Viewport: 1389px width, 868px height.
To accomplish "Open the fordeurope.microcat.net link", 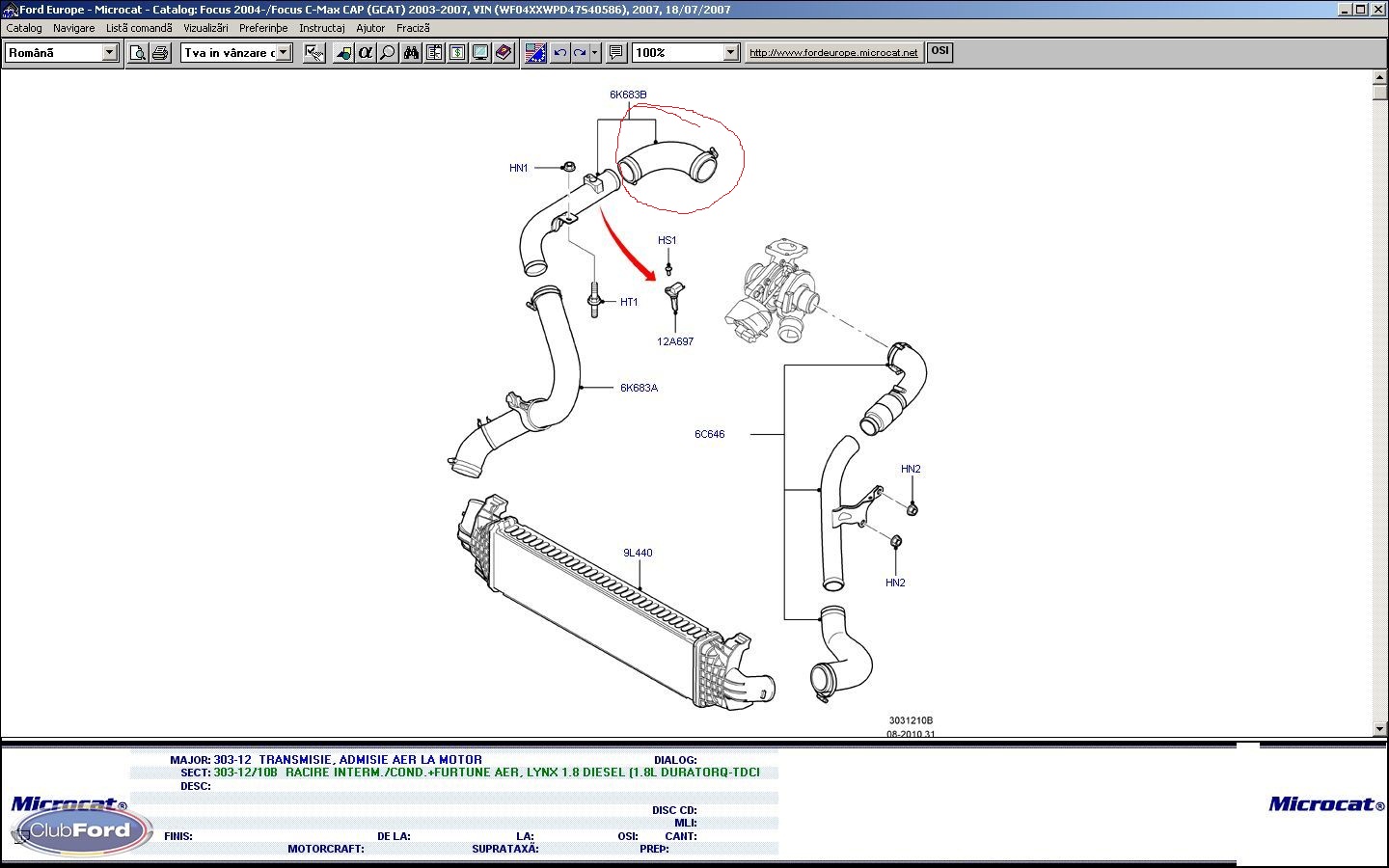I will (x=833, y=53).
